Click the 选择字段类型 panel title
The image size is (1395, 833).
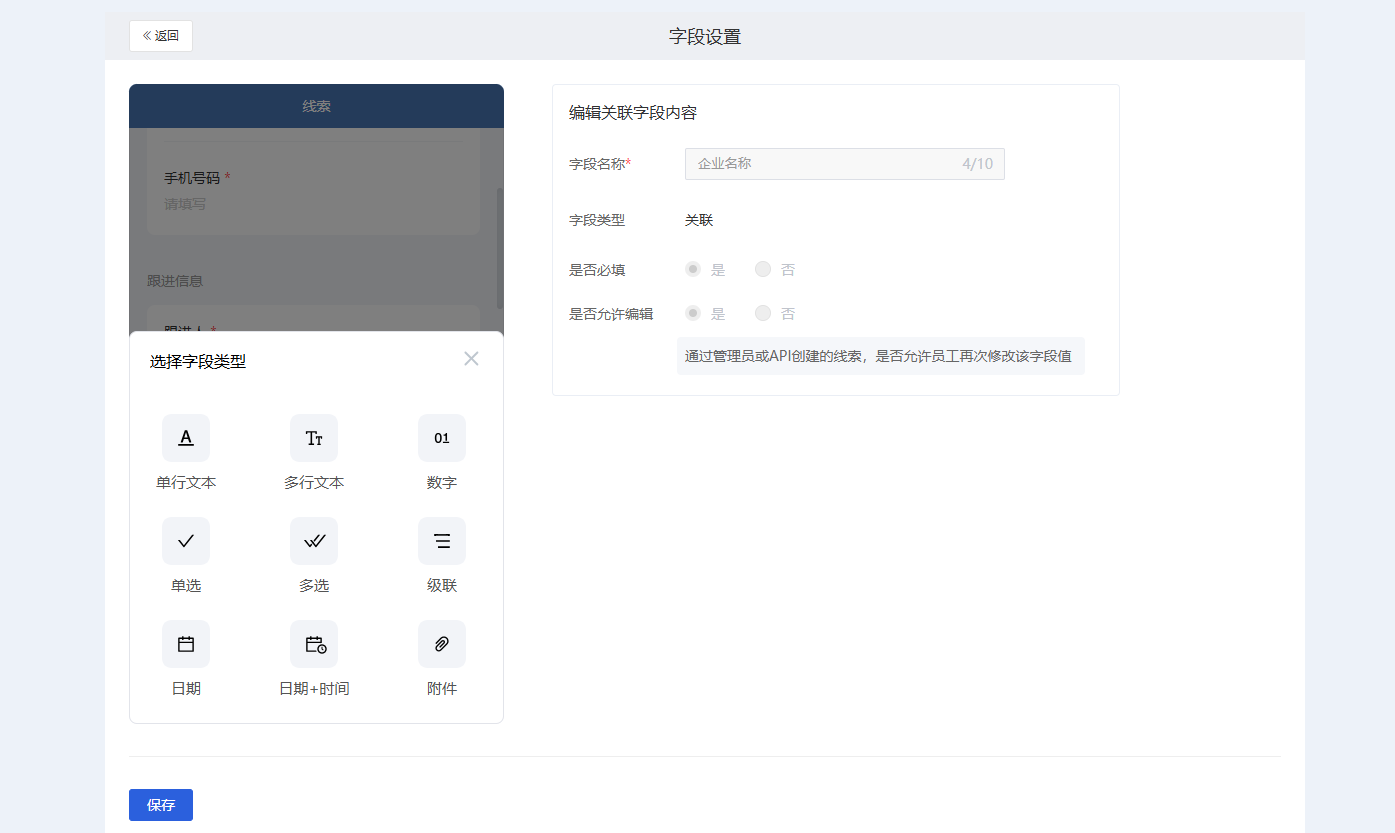(198, 362)
